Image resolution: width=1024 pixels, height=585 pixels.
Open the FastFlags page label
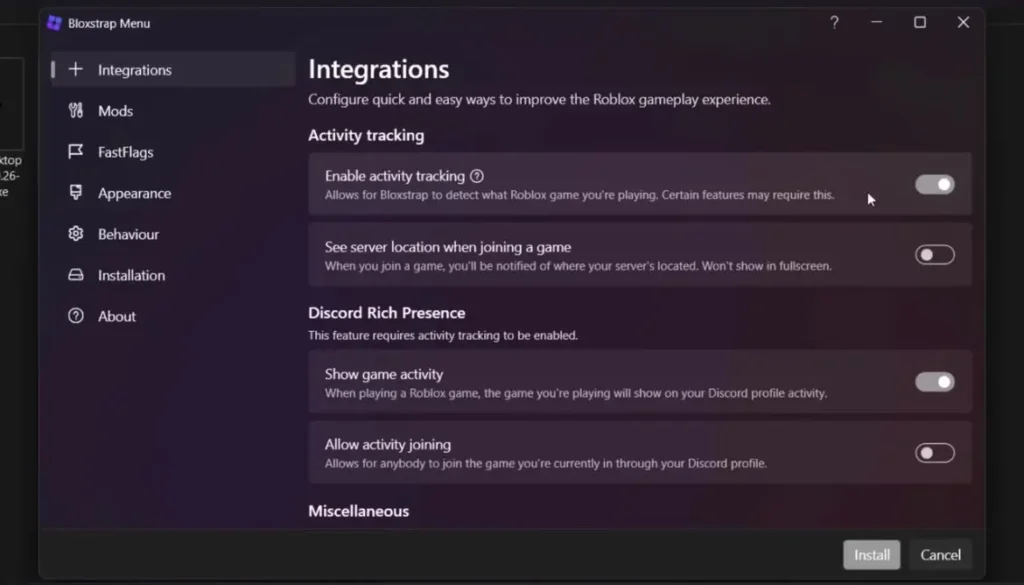pyautogui.click(x=125, y=152)
